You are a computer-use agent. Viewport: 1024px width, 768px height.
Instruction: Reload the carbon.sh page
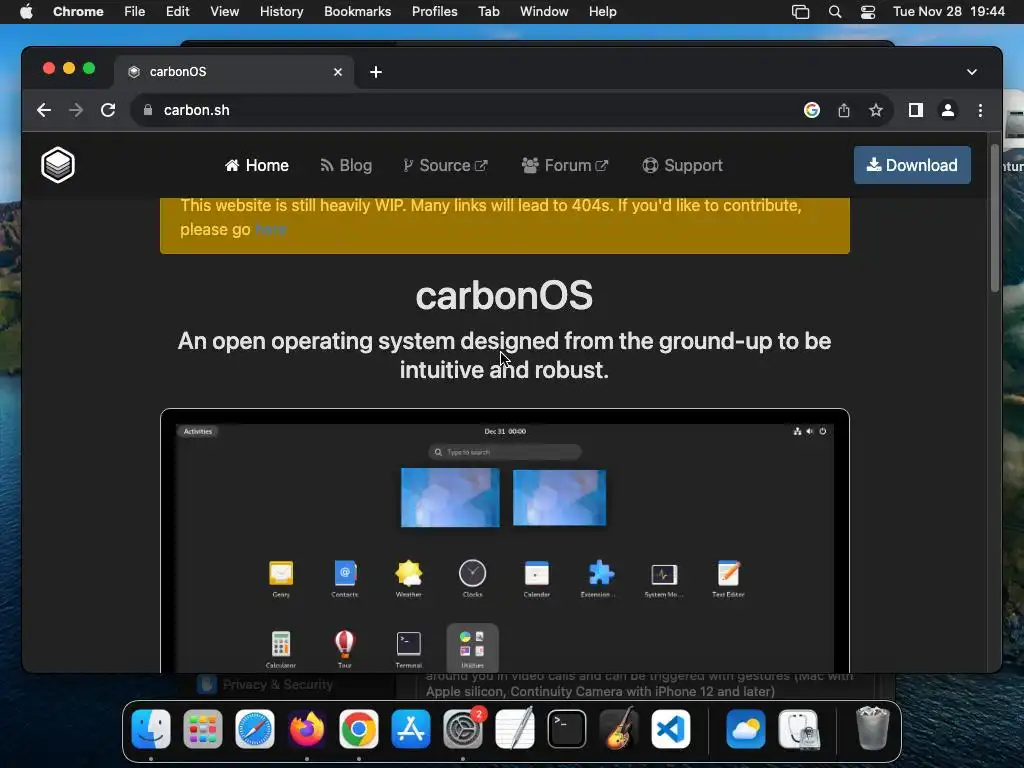108,110
